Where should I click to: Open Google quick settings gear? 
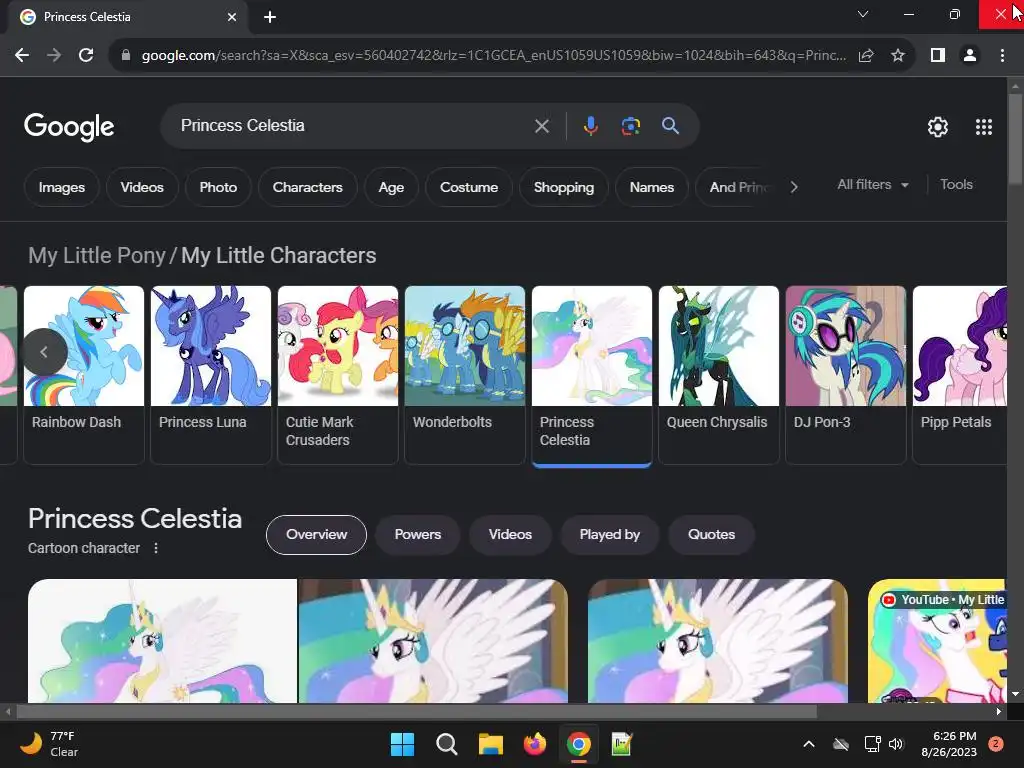coord(938,127)
